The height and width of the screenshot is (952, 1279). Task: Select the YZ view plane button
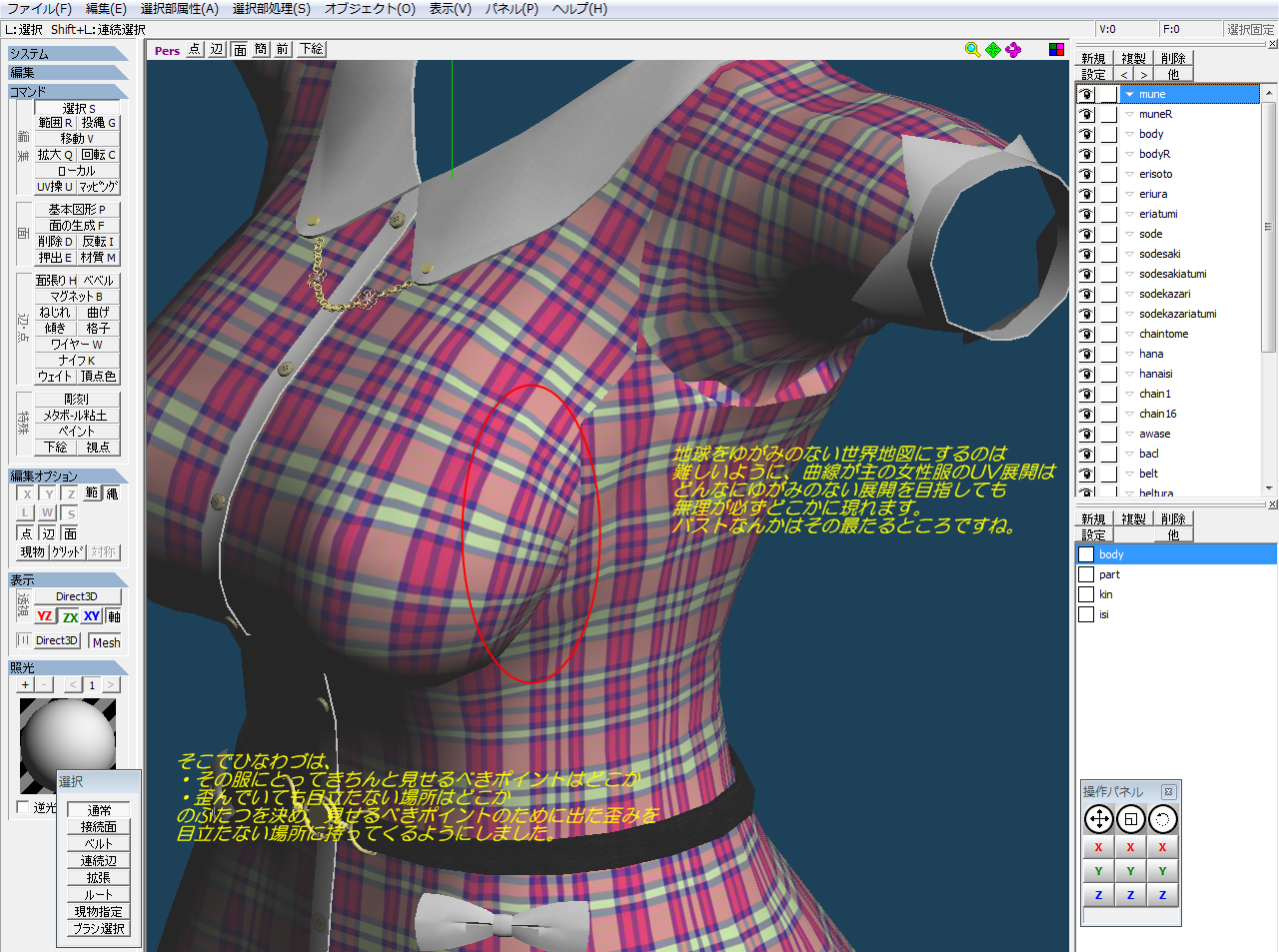click(45, 616)
